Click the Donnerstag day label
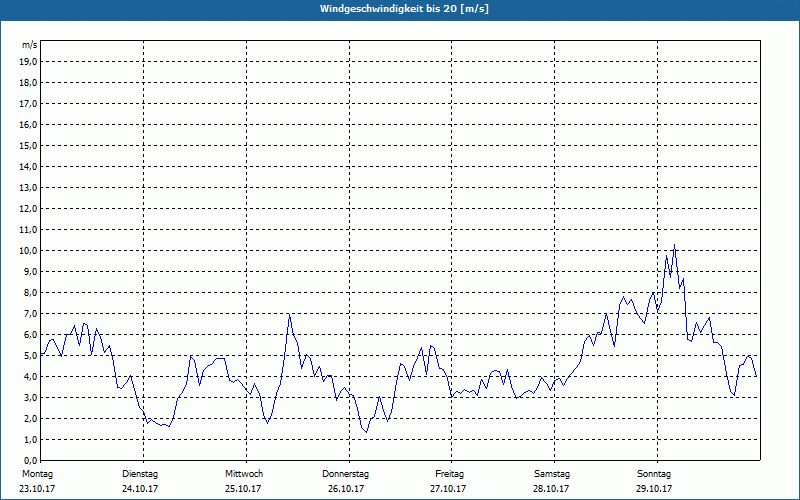The image size is (800, 500). click(x=345, y=474)
